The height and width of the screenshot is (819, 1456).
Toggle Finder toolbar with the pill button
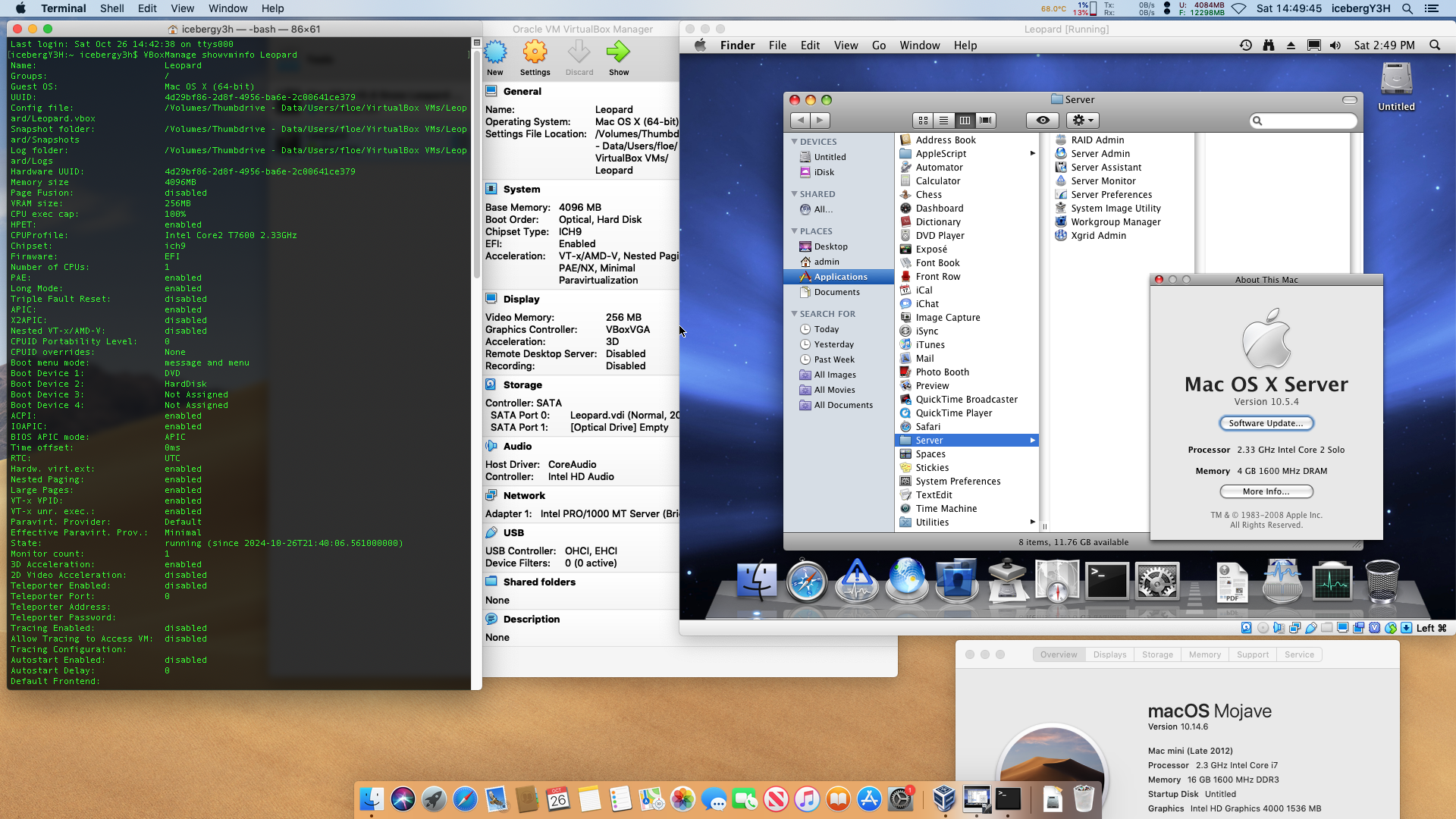[x=1350, y=100]
